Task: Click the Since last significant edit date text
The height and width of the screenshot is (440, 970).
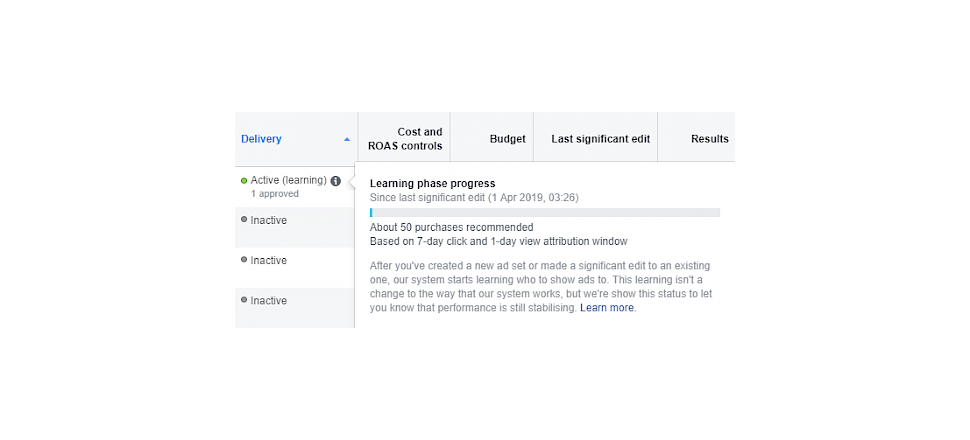Action: (x=474, y=197)
